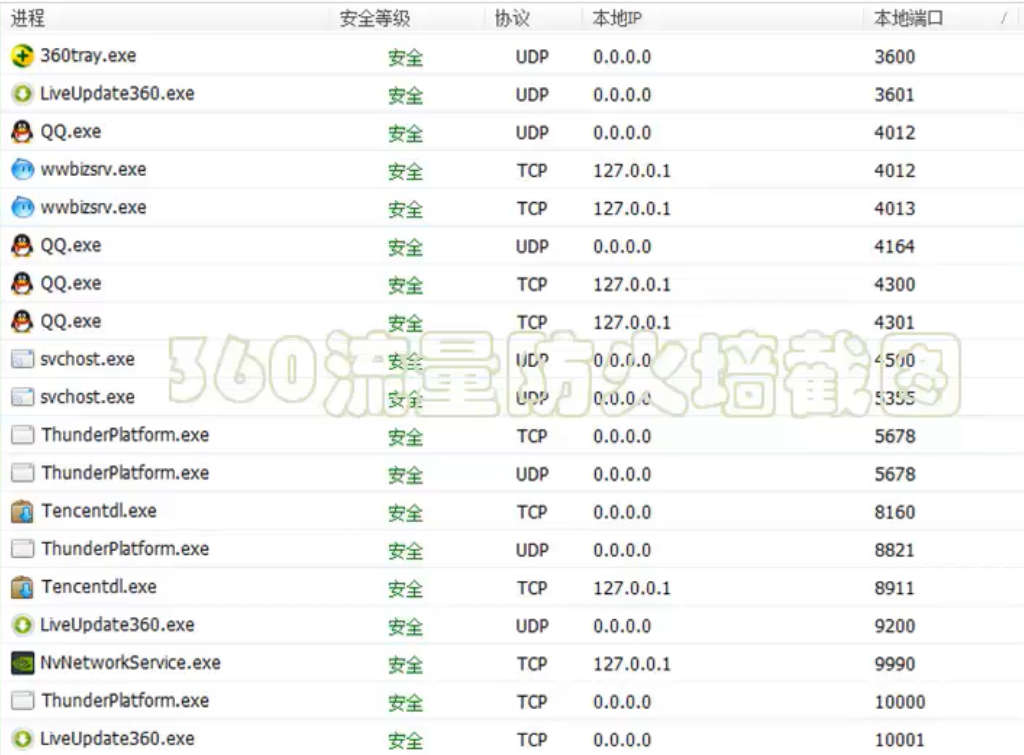Click port value 3600
1024x755 pixels.
coord(895,57)
